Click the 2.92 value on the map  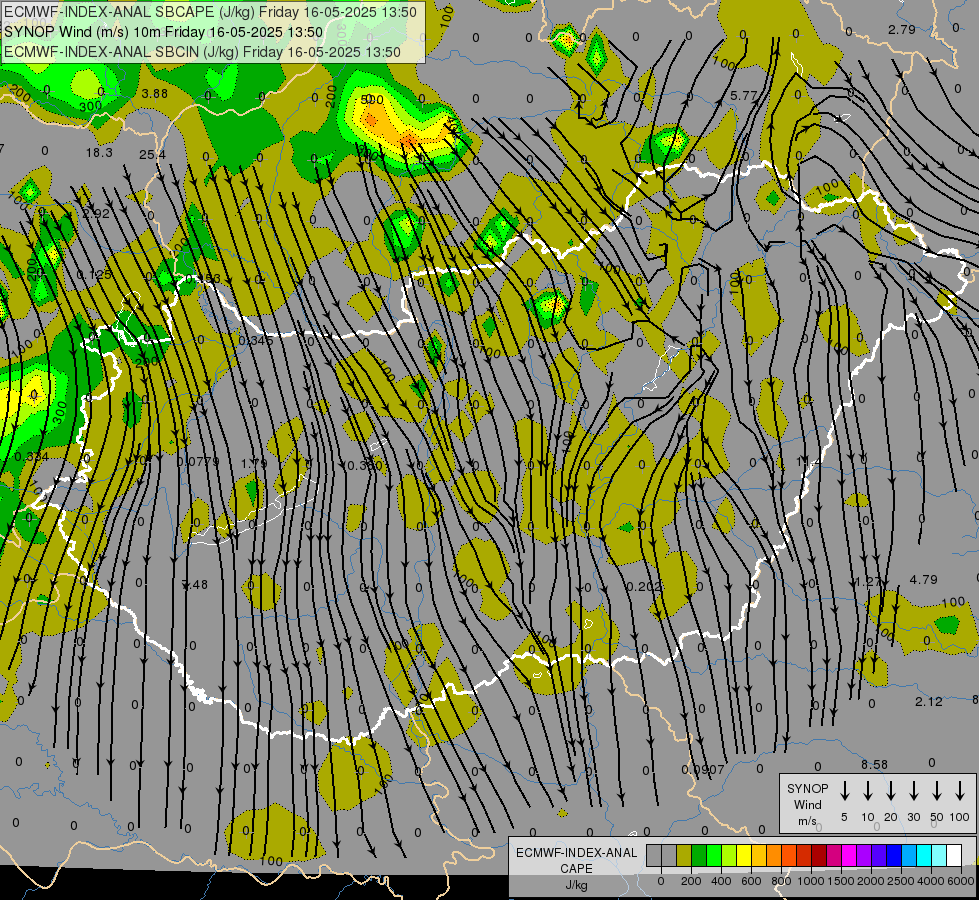96,214
